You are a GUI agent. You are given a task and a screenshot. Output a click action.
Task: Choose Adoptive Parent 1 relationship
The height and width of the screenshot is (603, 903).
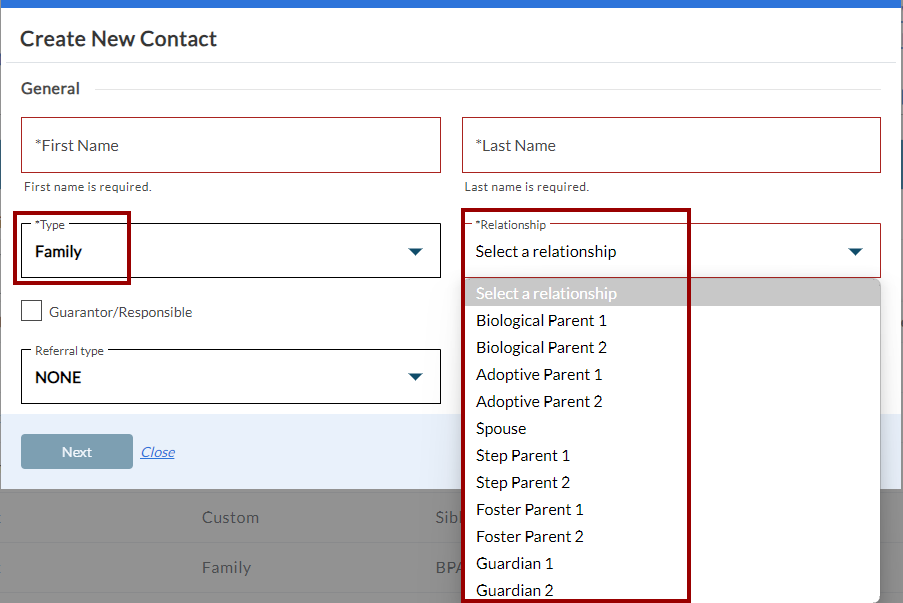(539, 374)
